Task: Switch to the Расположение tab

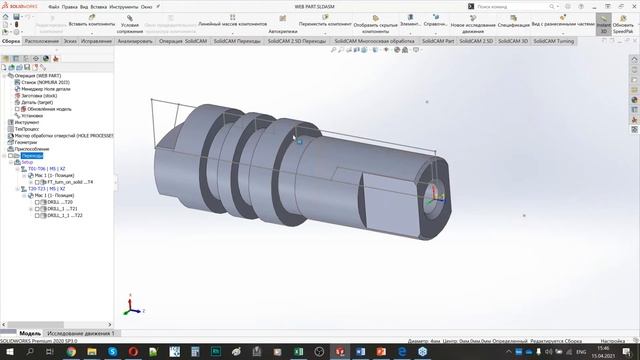Action: click(x=42, y=41)
